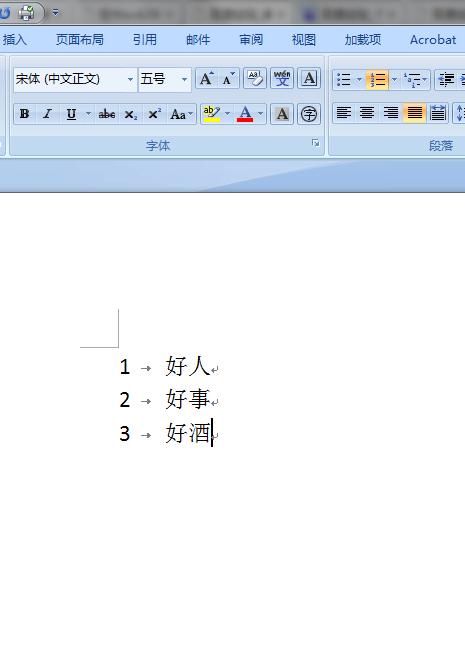Expand the underline style dropdown
The height and width of the screenshot is (658, 465).
(88, 114)
